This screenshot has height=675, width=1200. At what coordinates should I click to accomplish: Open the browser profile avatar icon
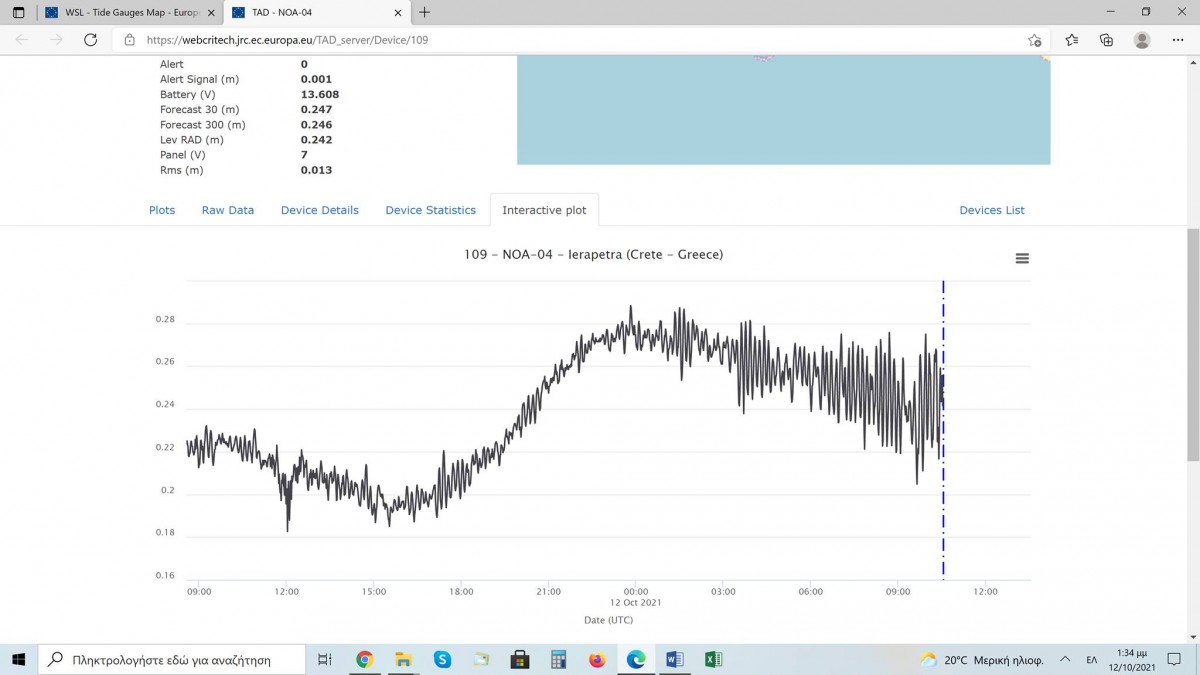click(x=1142, y=40)
